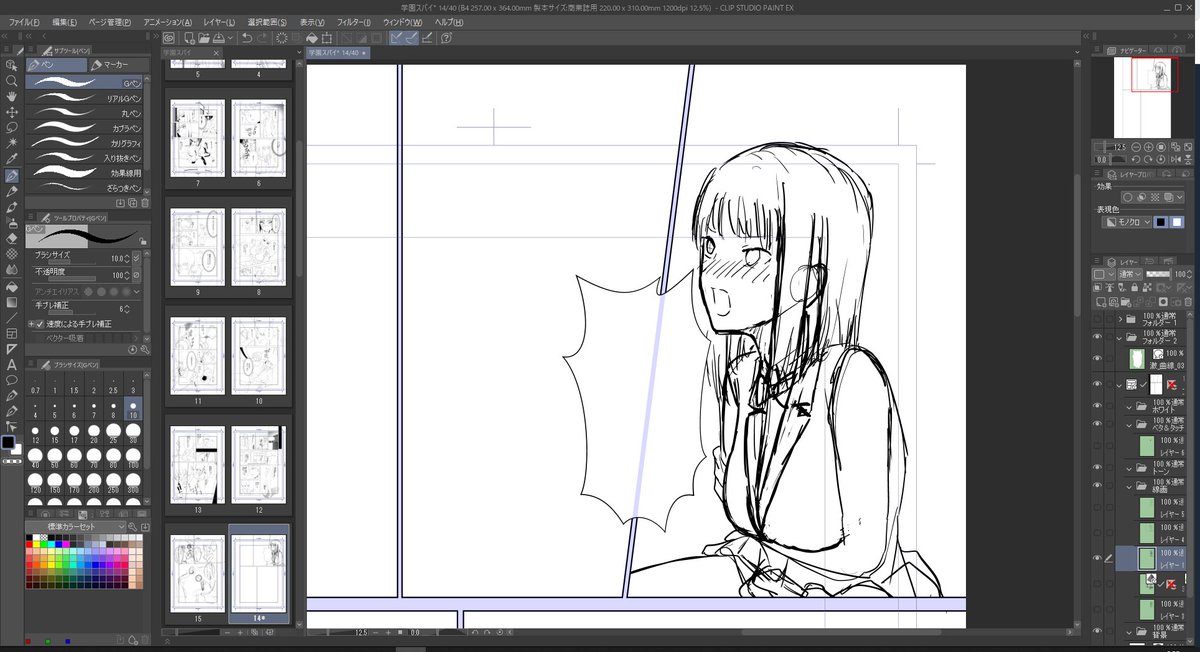Click the help question mark icon
Screen dimensions: 1200x652
pyautogui.click(x=446, y=37)
